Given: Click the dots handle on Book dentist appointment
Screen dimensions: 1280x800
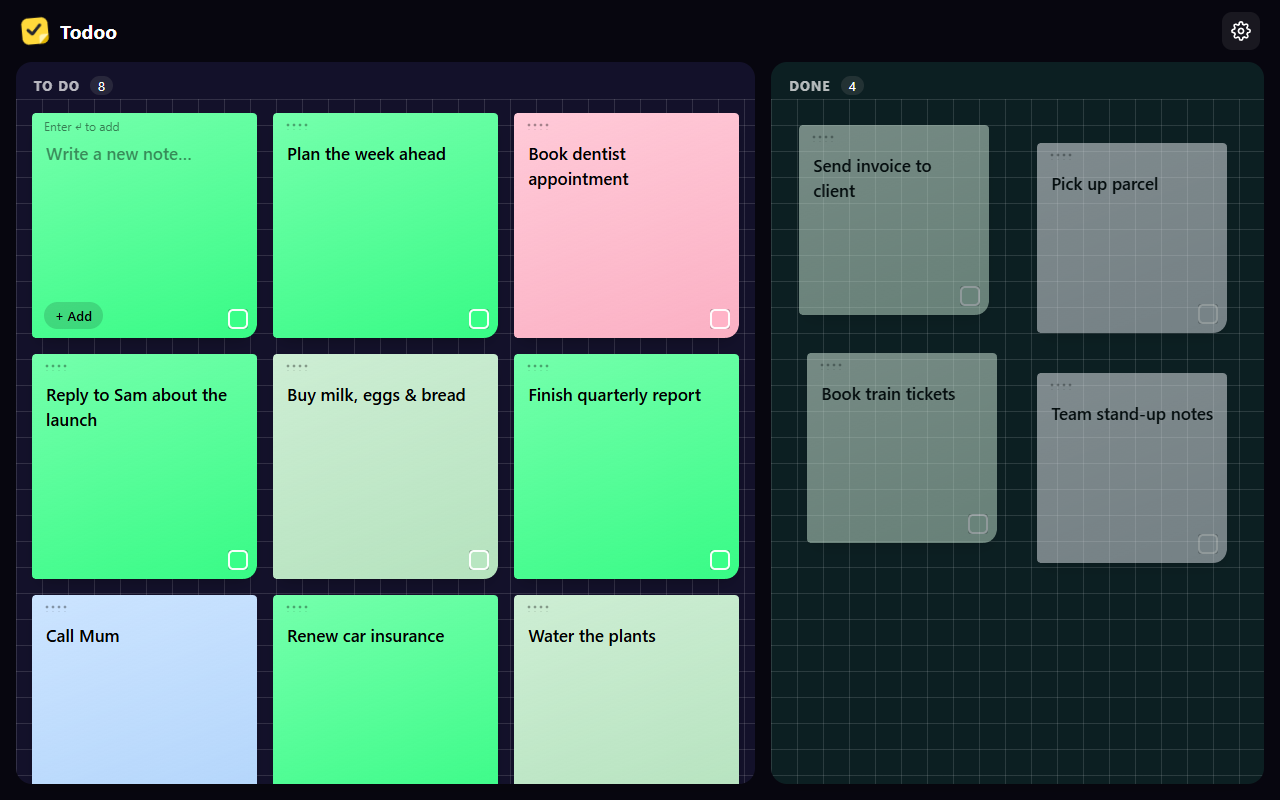Looking at the screenshot, I should click(x=538, y=125).
